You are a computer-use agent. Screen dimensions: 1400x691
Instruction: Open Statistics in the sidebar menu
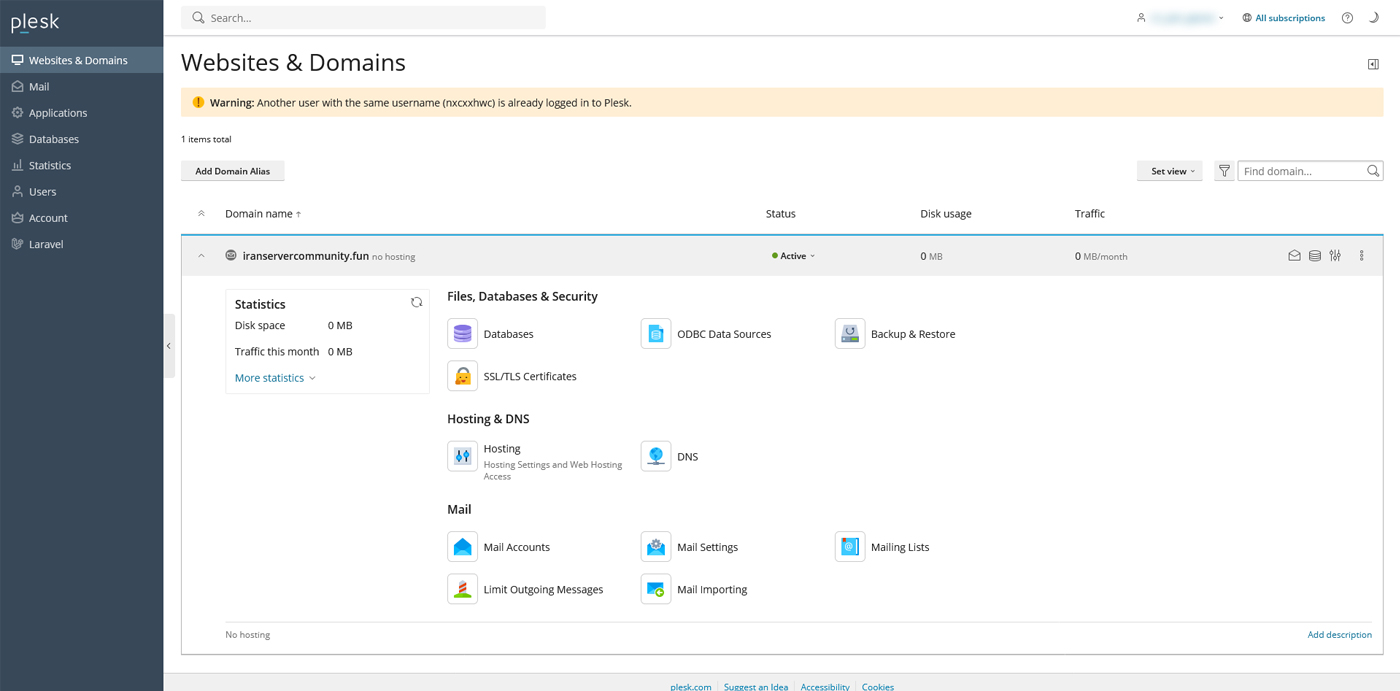click(x=50, y=165)
